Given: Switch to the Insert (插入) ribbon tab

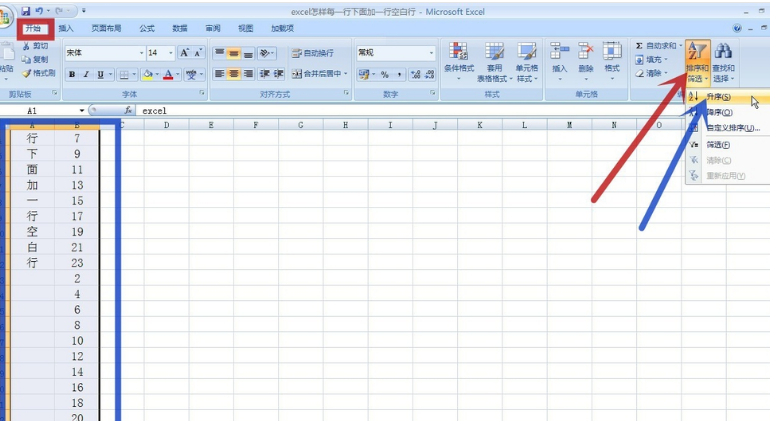Looking at the screenshot, I should 66,29.
